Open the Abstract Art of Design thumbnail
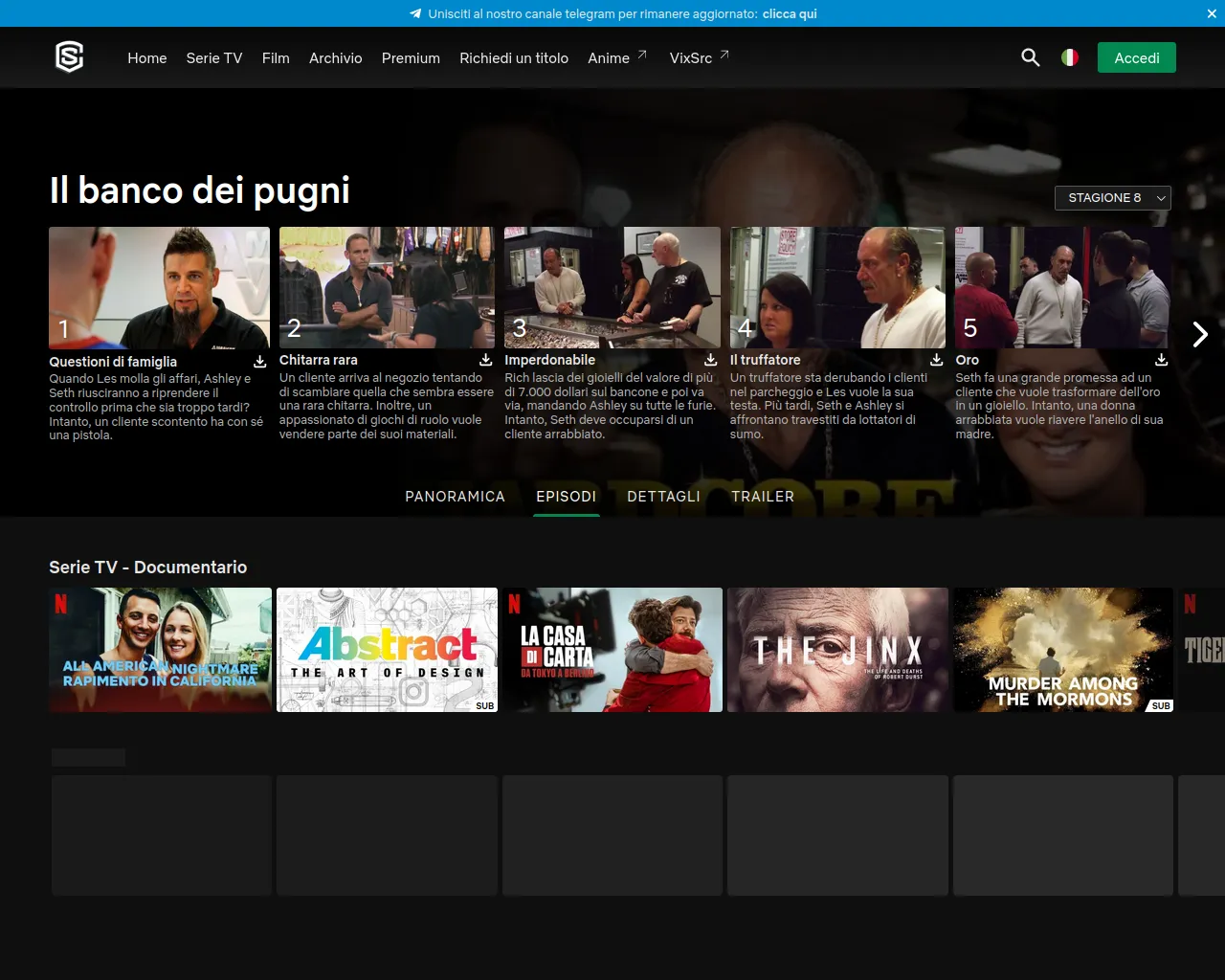 [387, 650]
